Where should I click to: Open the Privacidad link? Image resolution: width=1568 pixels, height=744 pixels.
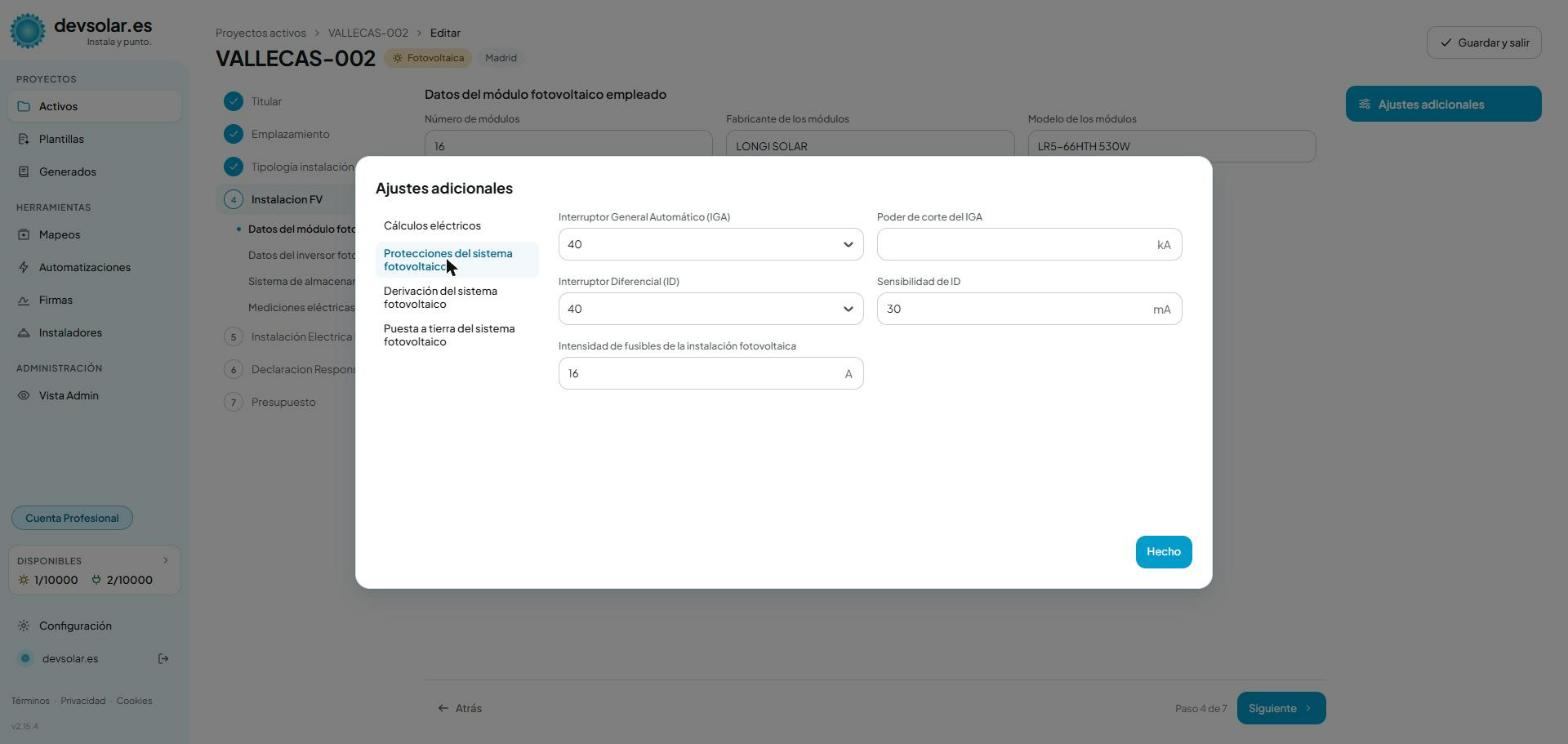tap(83, 701)
